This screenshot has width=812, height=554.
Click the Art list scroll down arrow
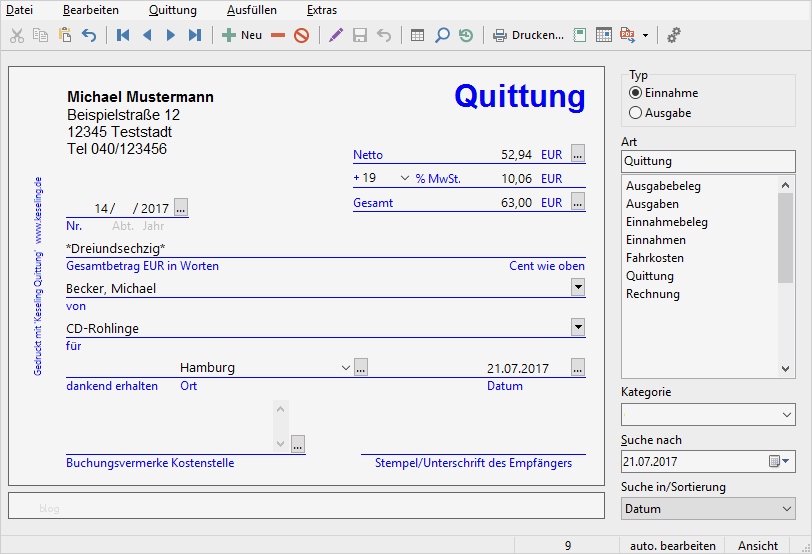click(x=786, y=369)
